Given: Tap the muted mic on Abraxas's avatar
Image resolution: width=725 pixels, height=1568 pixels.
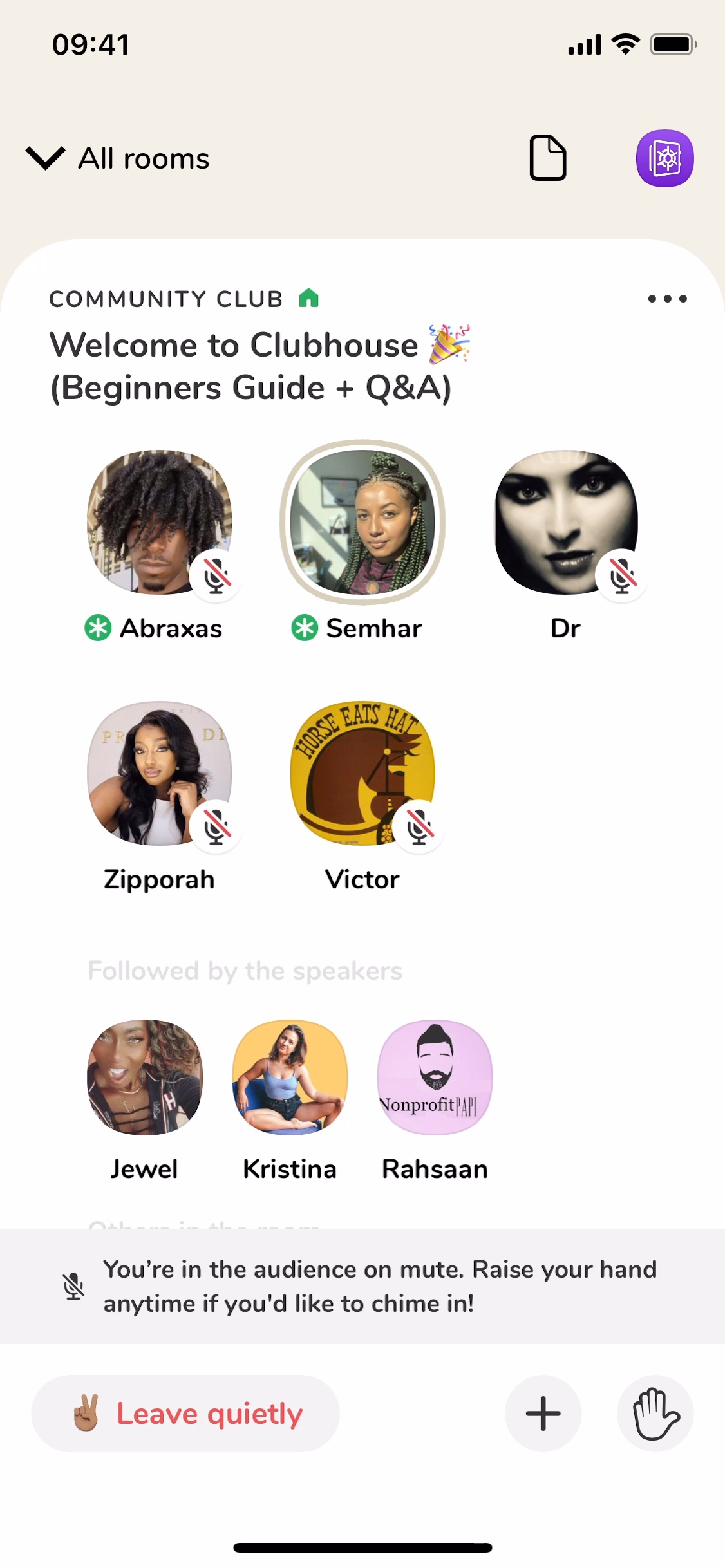Looking at the screenshot, I should [x=216, y=575].
